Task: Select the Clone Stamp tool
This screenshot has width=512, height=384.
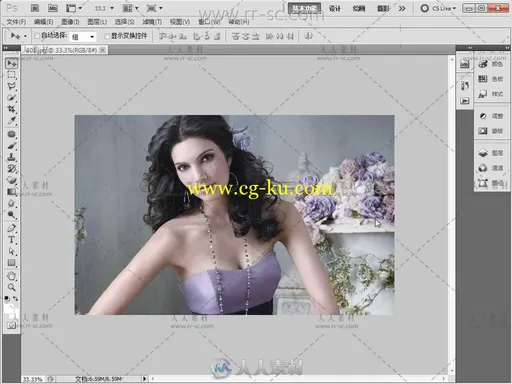Action: coord(12,157)
